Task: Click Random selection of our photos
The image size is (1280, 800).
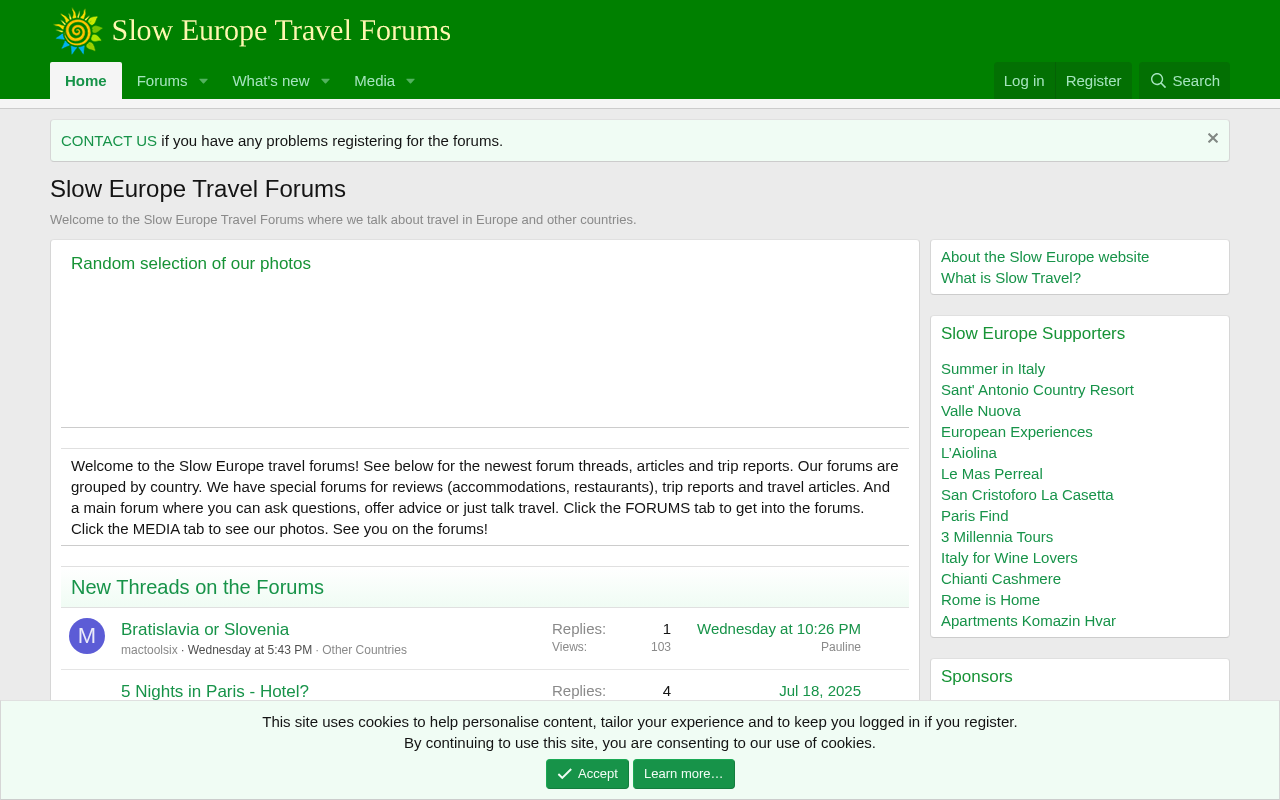Action: pos(191,264)
